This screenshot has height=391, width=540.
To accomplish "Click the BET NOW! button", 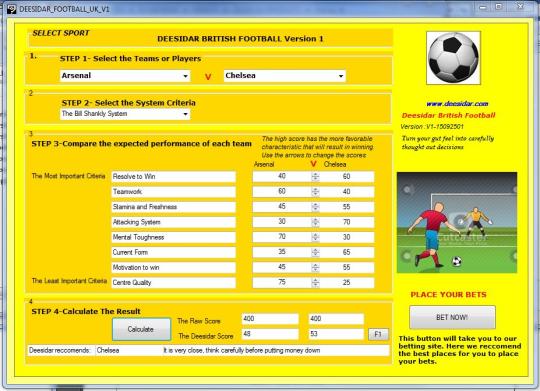I will 452,317.
